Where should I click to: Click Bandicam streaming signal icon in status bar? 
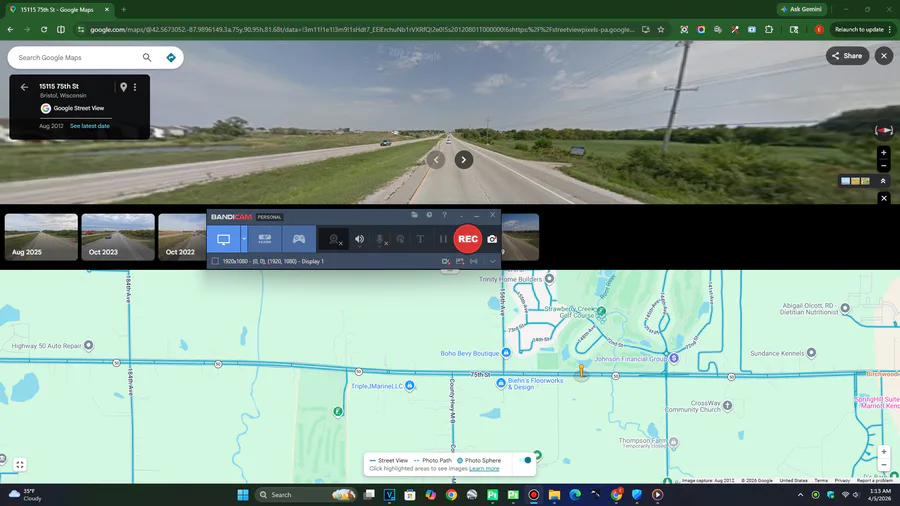[x=474, y=261]
